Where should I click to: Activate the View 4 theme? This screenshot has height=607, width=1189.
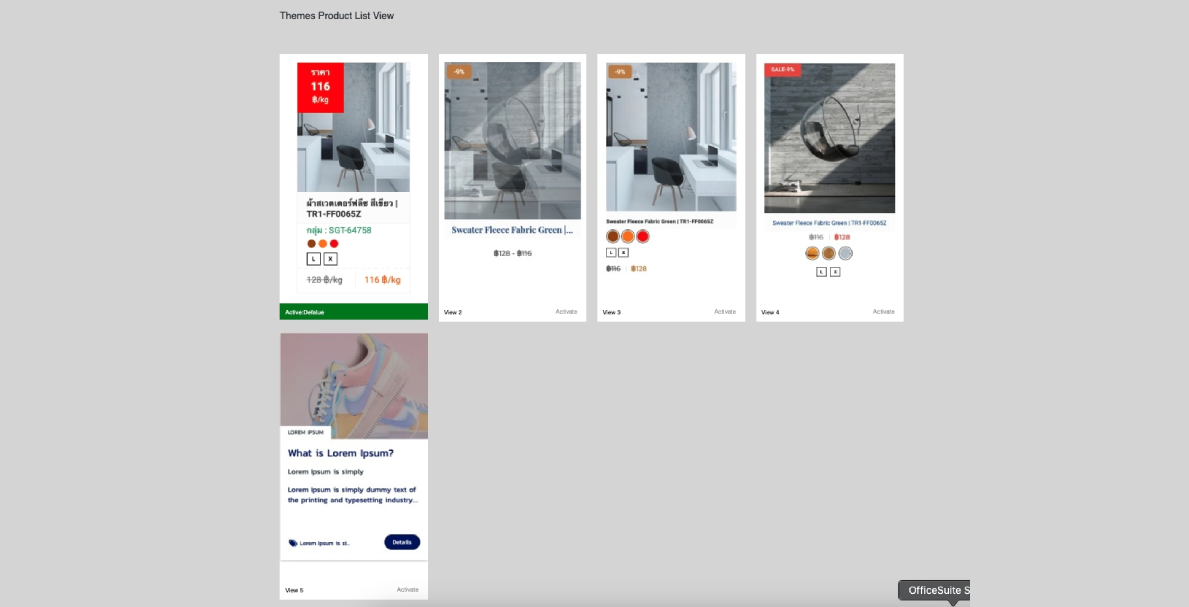coord(883,312)
